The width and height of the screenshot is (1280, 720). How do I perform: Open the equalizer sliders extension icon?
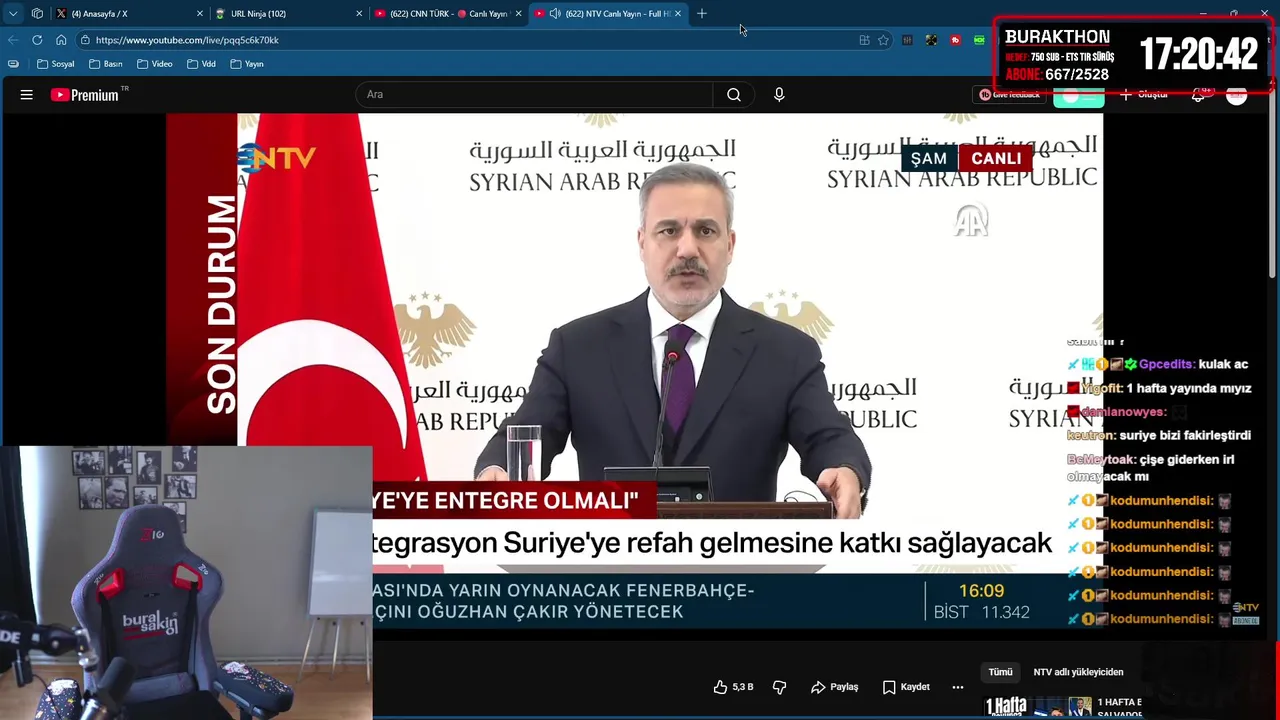pyautogui.click(x=907, y=40)
